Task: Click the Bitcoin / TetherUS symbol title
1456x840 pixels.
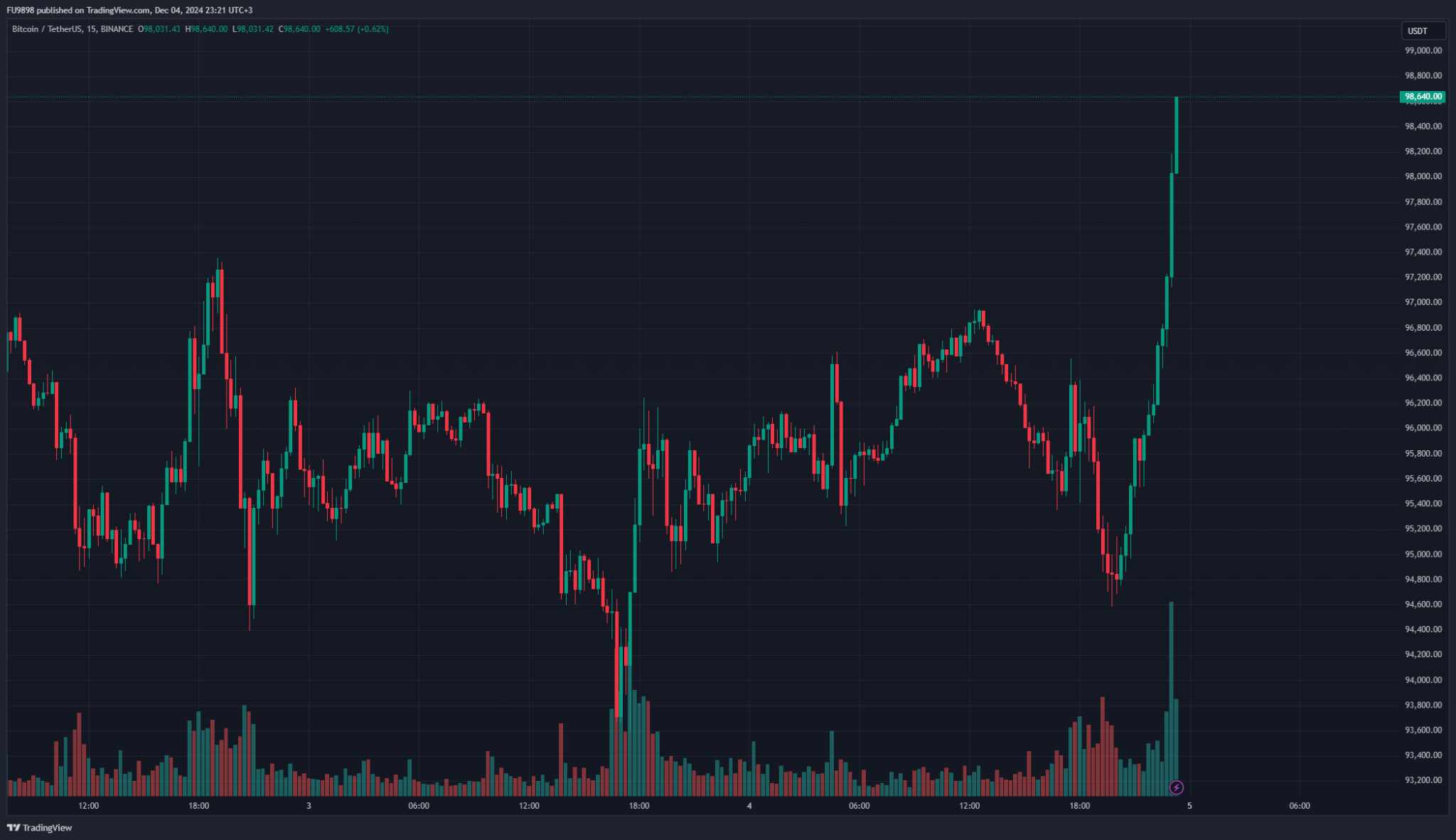Action: point(46,29)
